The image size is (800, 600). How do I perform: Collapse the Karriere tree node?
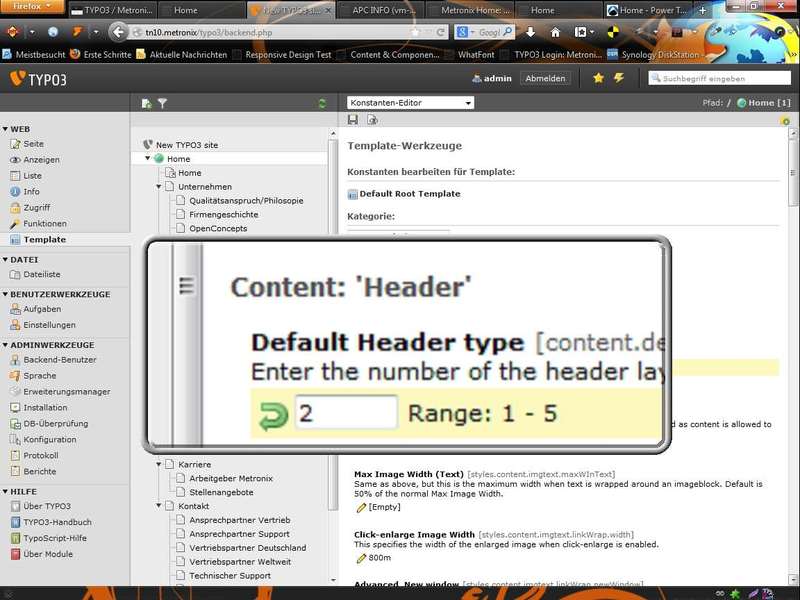click(x=159, y=464)
